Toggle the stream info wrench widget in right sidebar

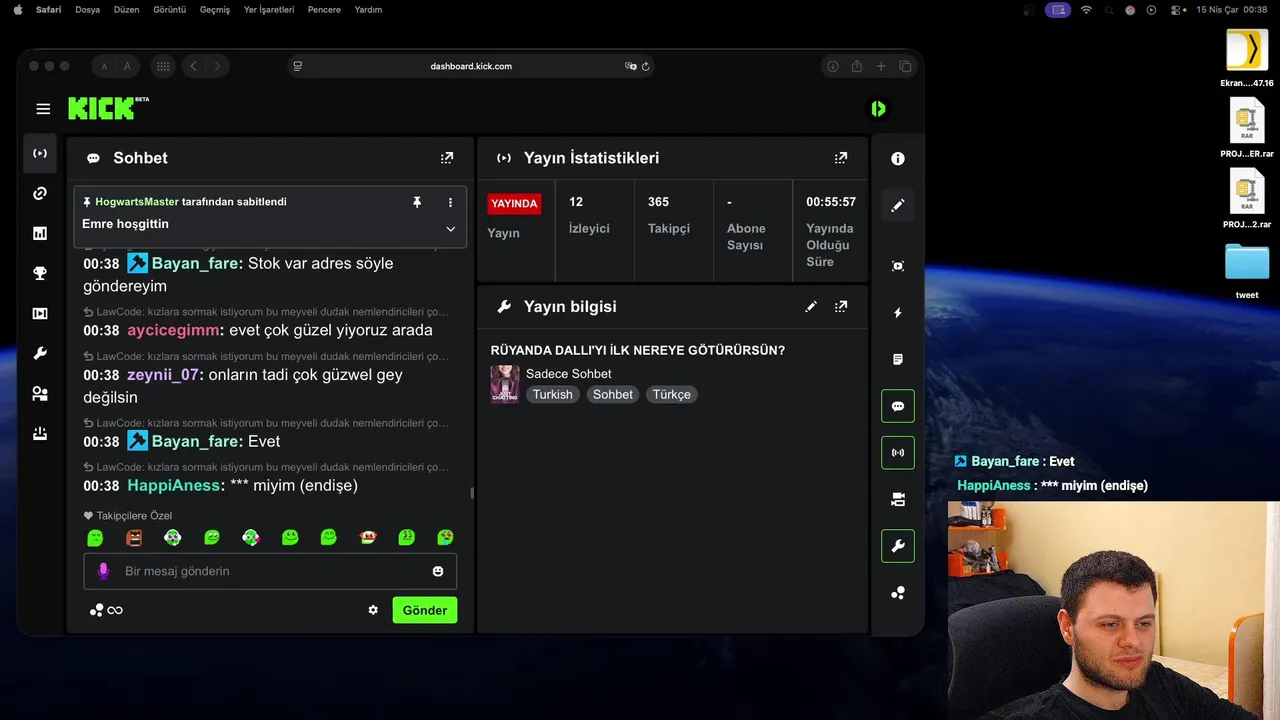898,546
